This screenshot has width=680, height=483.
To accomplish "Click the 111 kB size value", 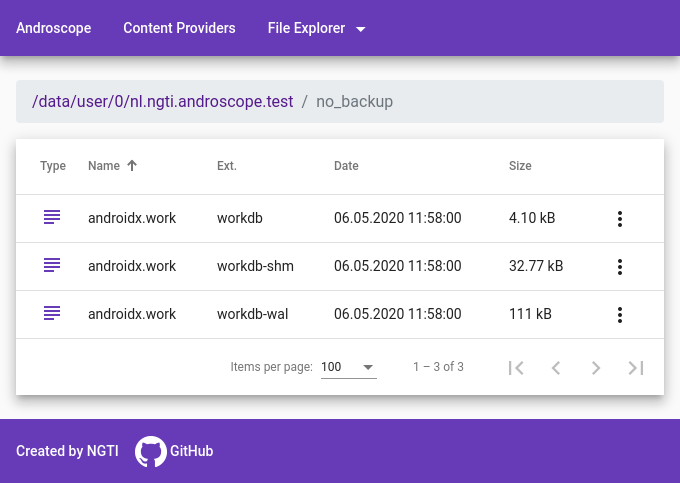I will (x=530, y=314).
